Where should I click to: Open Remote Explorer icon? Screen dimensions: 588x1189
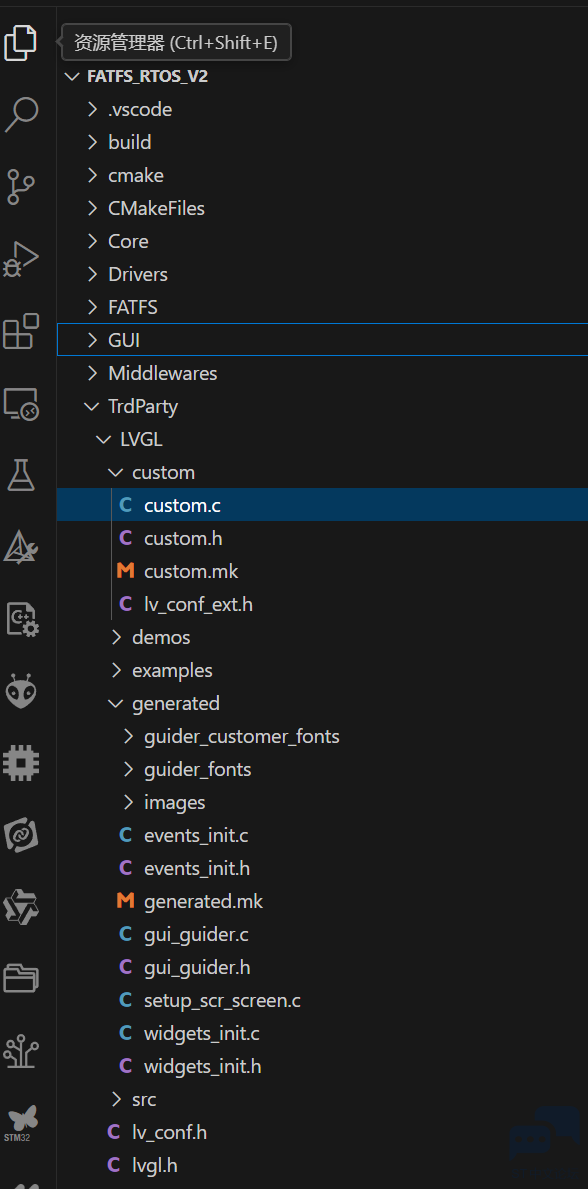tap(21, 403)
